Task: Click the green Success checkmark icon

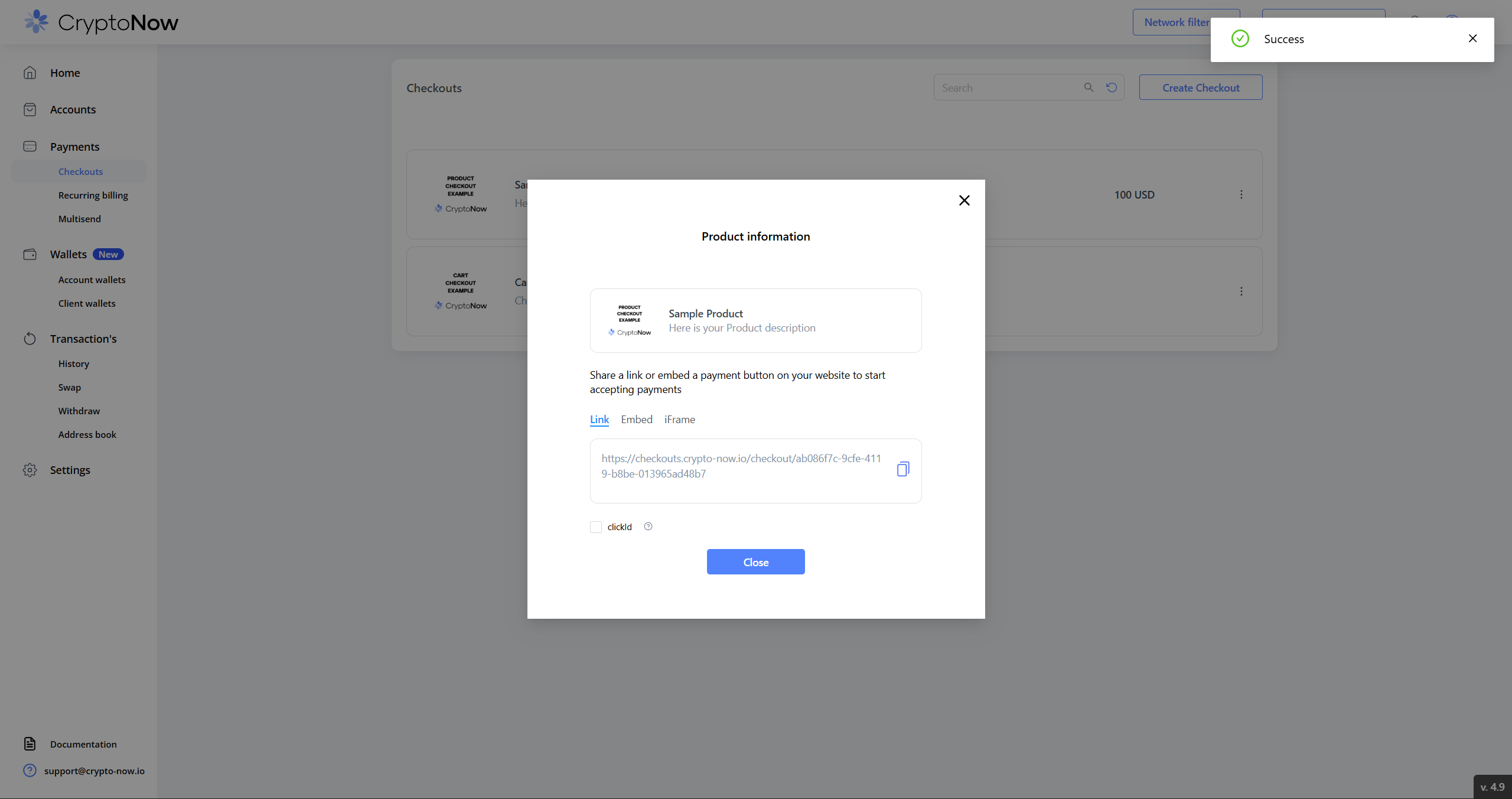Action: tap(1240, 38)
